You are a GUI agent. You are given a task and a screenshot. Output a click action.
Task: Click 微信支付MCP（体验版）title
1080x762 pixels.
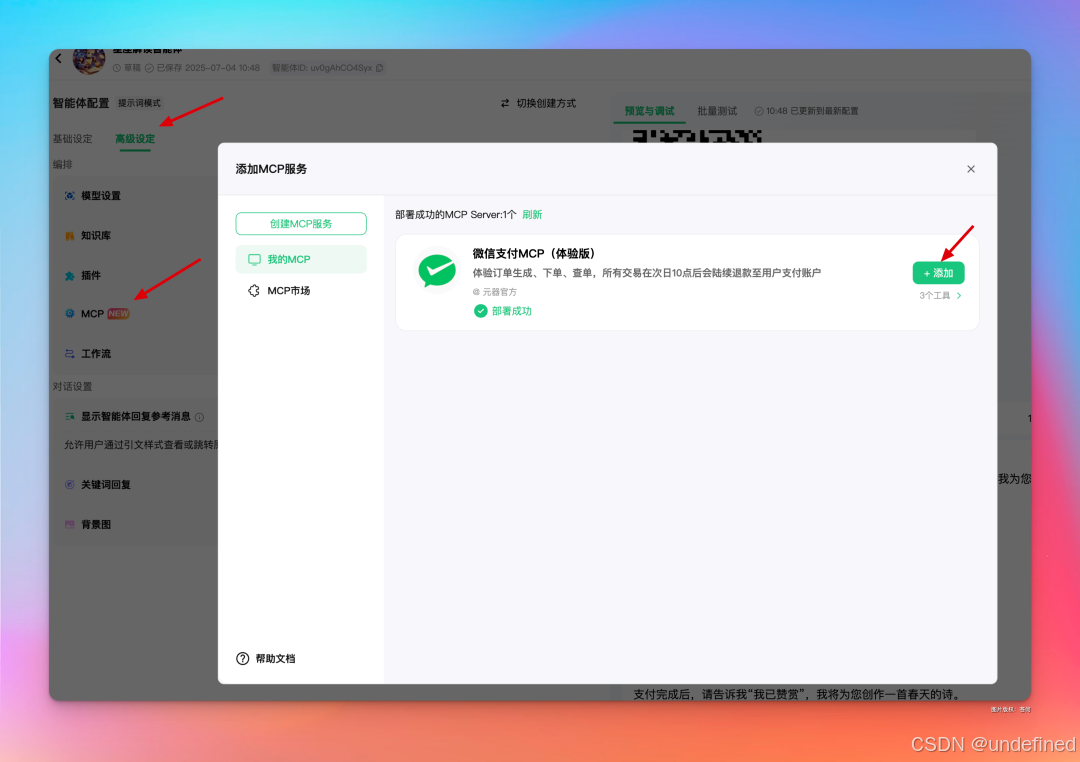(x=534, y=254)
